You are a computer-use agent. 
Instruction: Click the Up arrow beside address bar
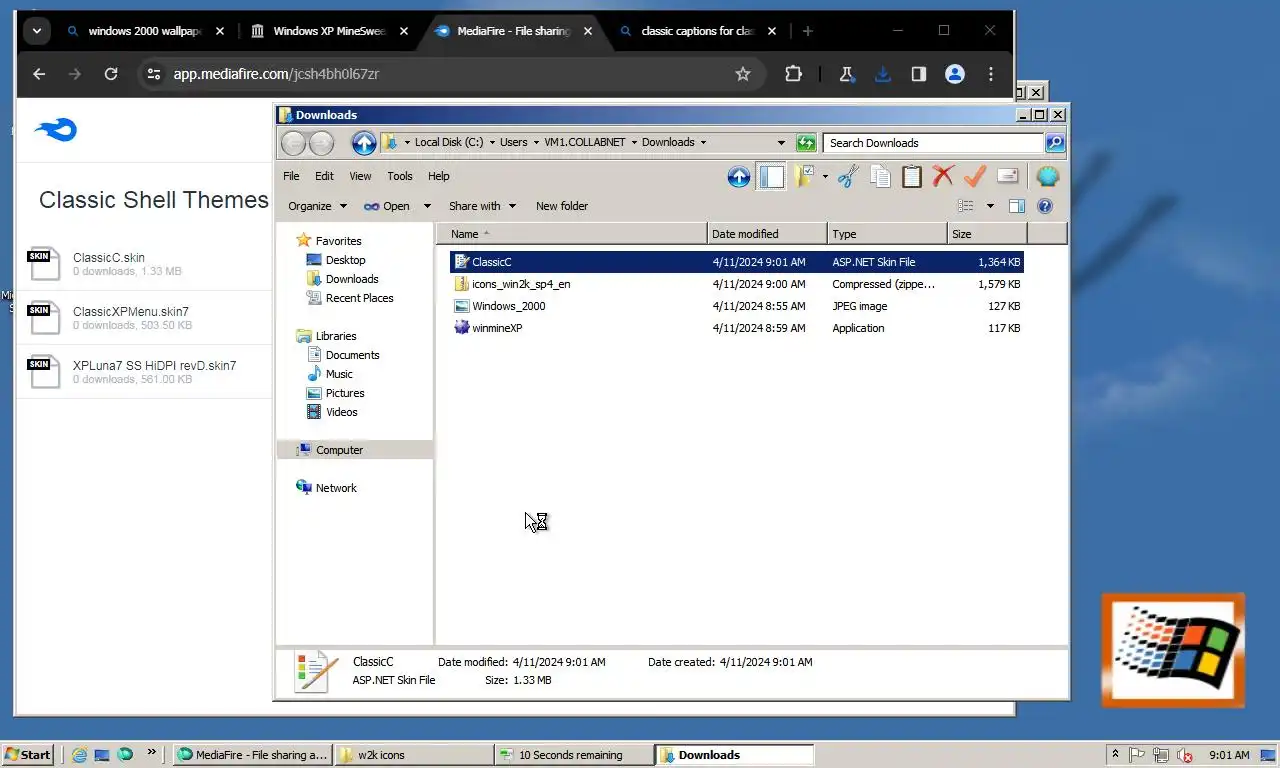click(364, 143)
